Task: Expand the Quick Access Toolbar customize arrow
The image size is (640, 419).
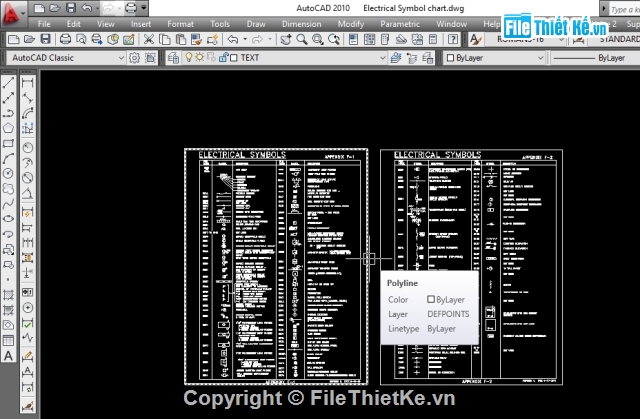Action: [x=144, y=8]
